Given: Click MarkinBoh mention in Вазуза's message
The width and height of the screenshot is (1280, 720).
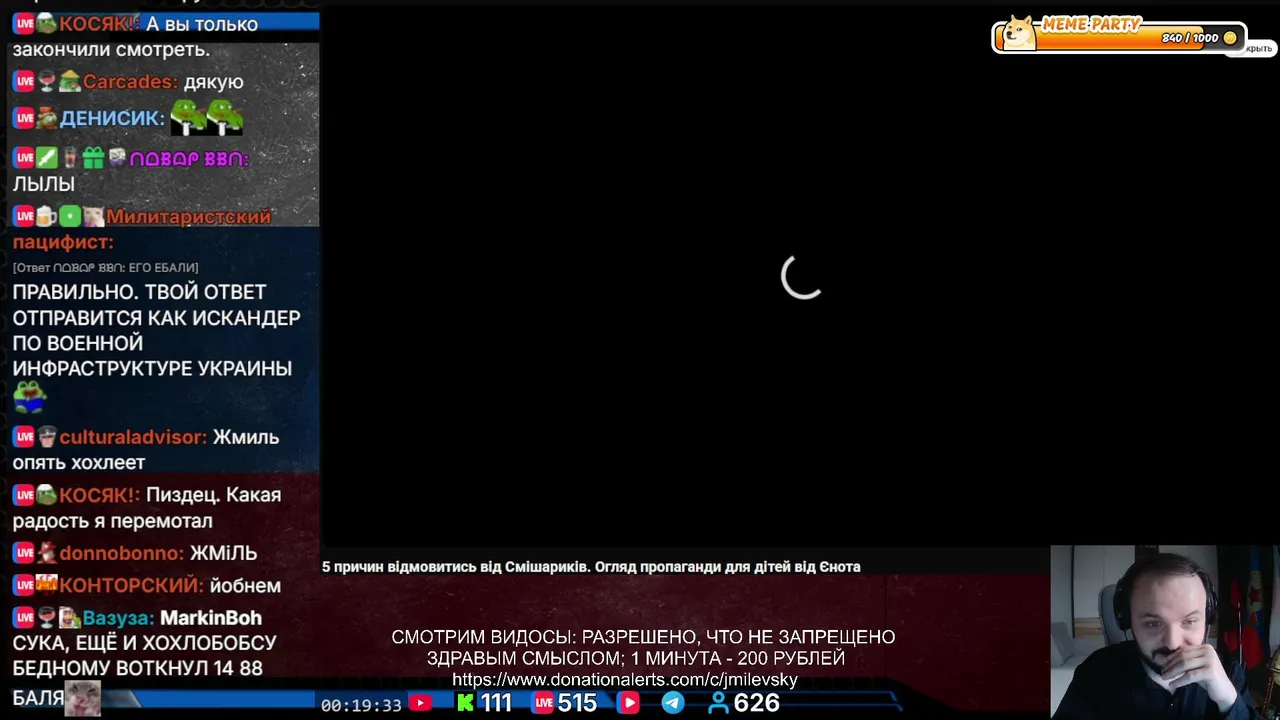Looking at the screenshot, I should click(x=211, y=618).
